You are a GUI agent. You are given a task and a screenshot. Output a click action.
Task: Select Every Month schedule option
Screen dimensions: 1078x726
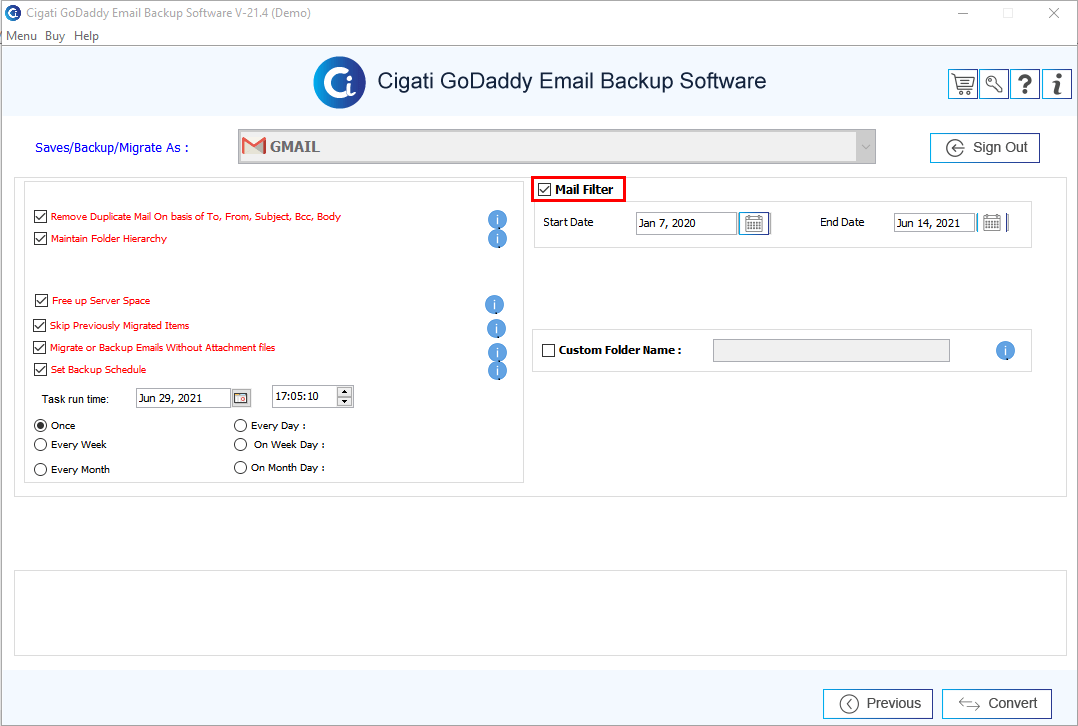coord(41,470)
